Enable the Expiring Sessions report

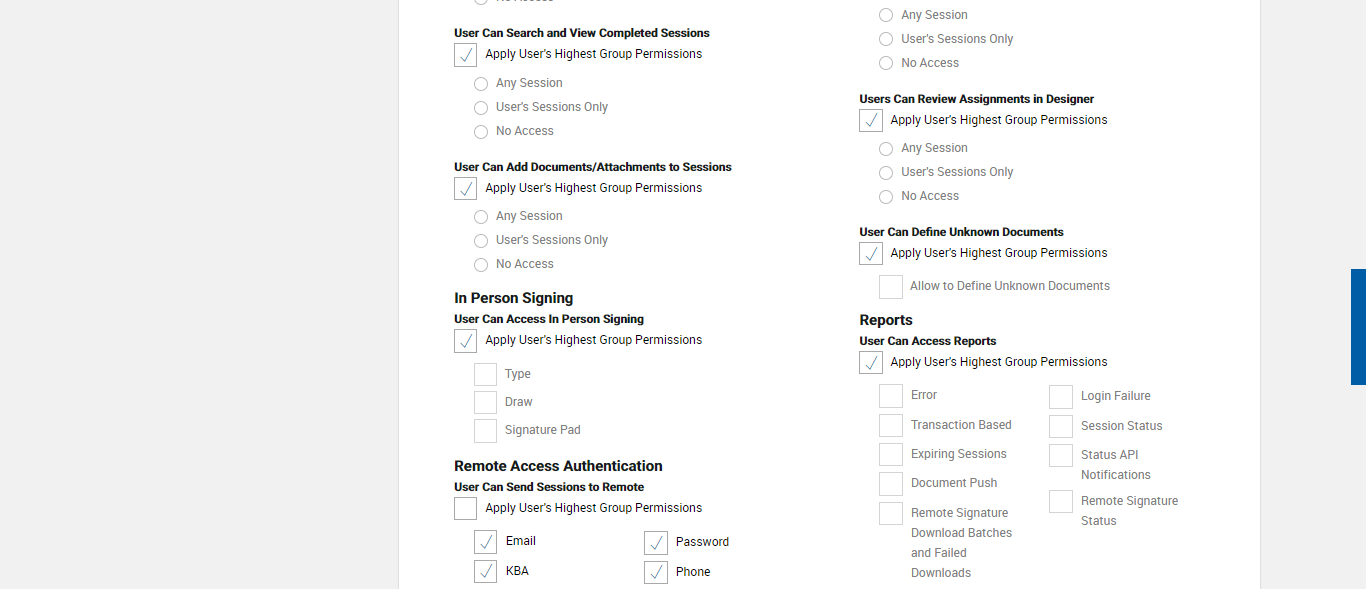[891, 455]
